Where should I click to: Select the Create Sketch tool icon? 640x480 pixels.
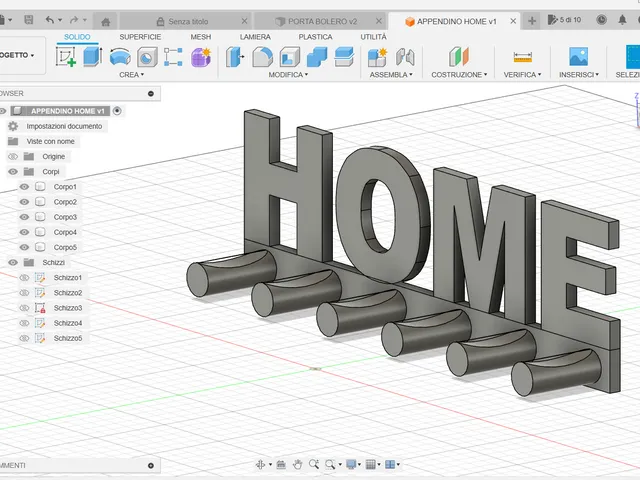[66, 57]
